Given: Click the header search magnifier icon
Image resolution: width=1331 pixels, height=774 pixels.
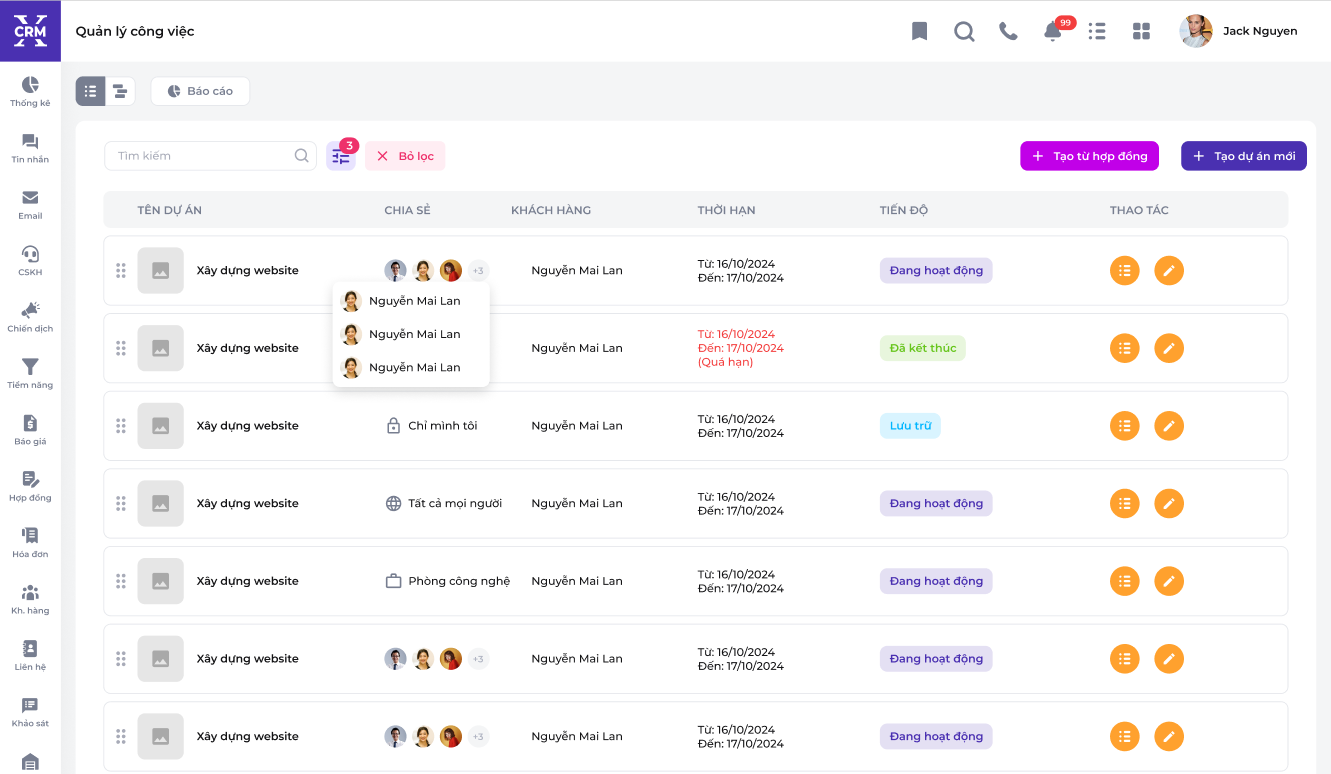Looking at the screenshot, I should [x=964, y=31].
